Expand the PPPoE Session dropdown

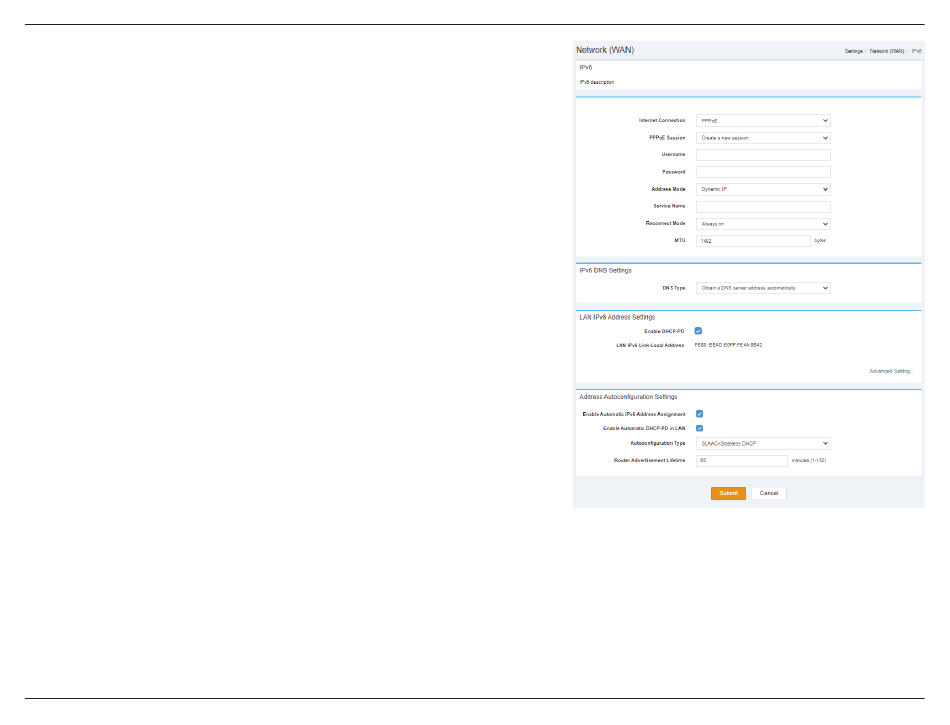tap(763, 138)
